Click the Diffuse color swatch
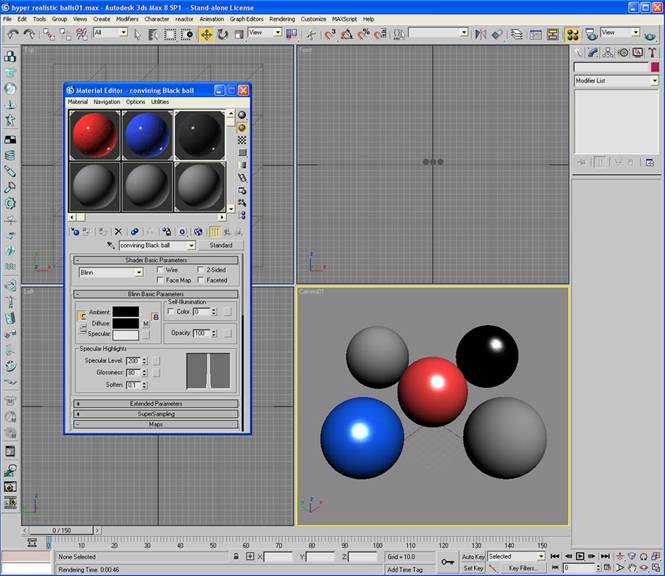 pos(126,323)
